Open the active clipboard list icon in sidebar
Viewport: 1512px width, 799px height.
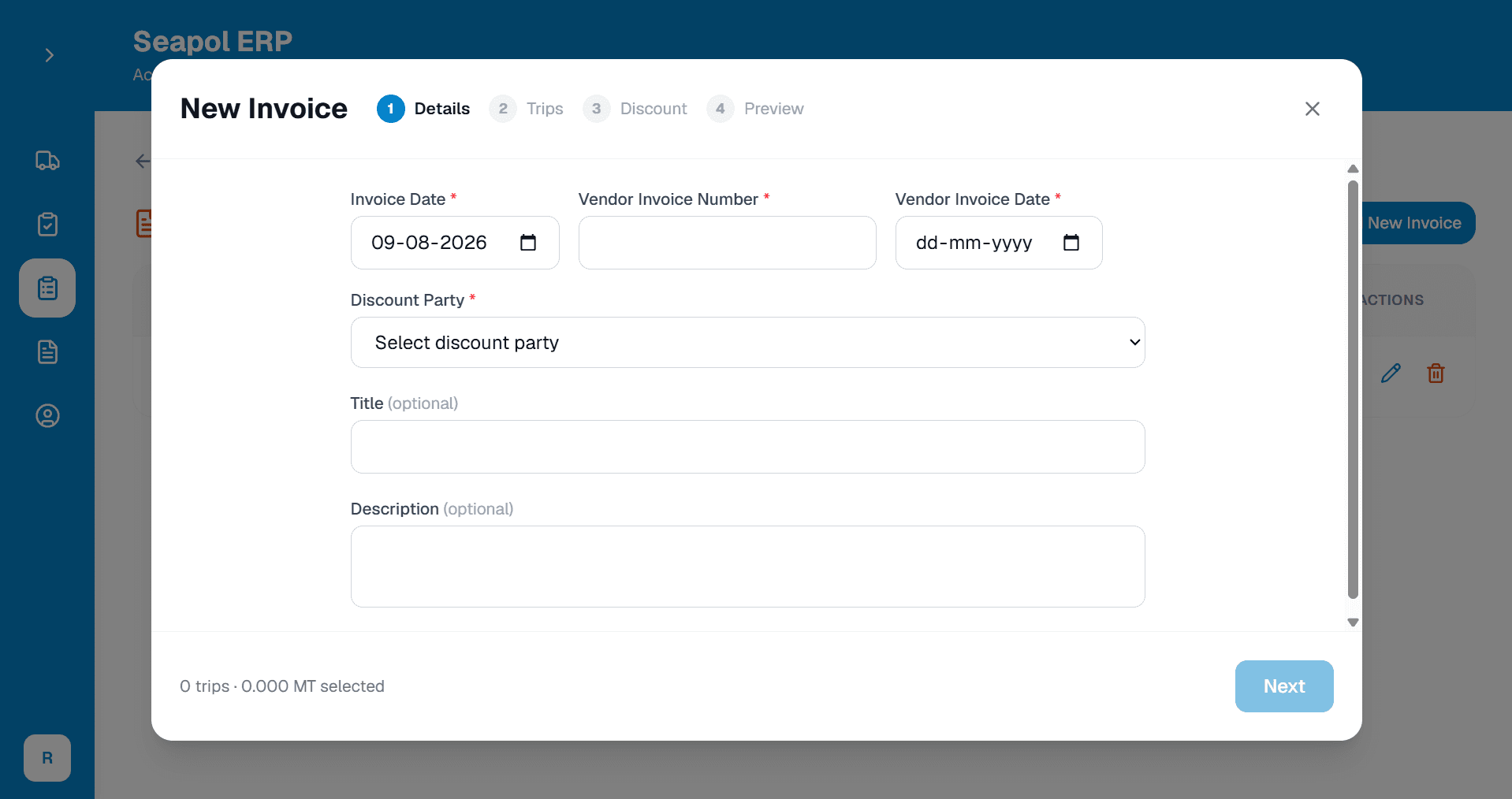click(47, 288)
